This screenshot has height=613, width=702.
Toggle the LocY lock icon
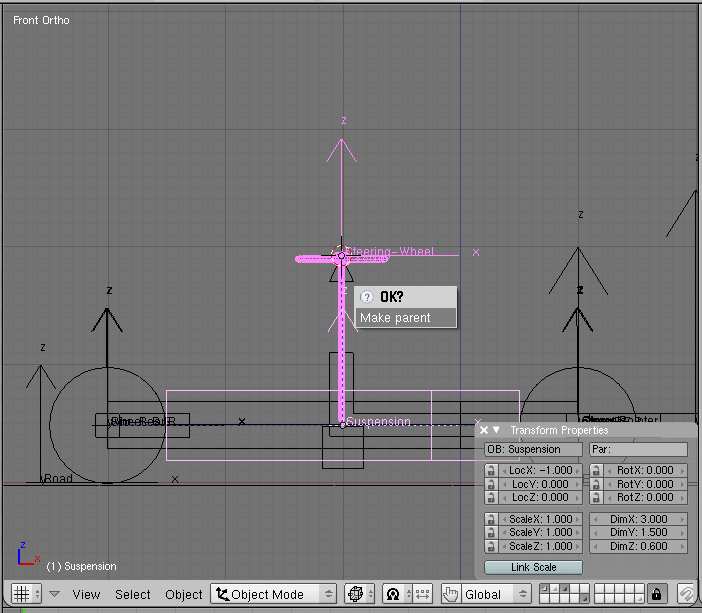pyautogui.click(x=491, y=484)
